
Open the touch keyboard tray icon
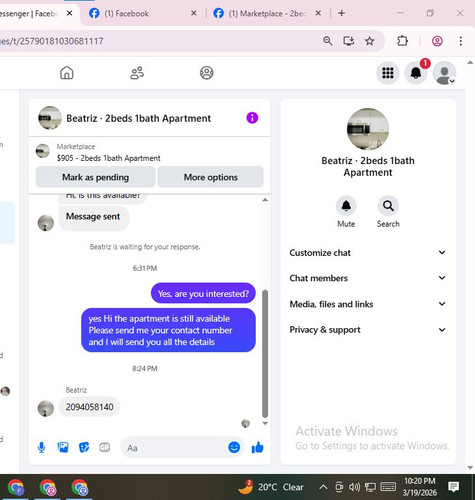click(x=388, y=487)
